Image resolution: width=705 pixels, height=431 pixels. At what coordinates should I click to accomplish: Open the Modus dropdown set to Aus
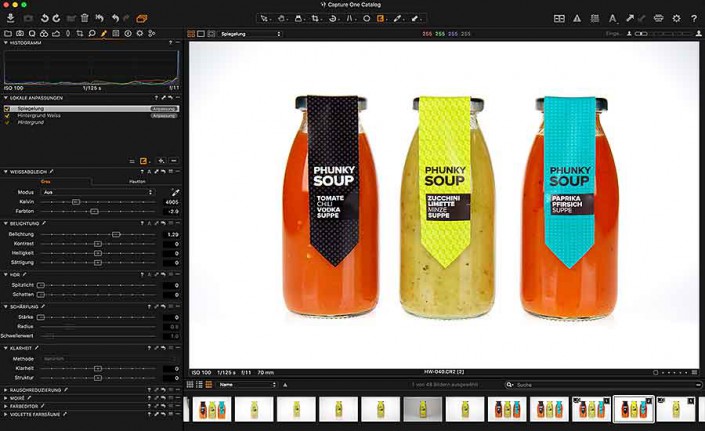click(97, 192)
